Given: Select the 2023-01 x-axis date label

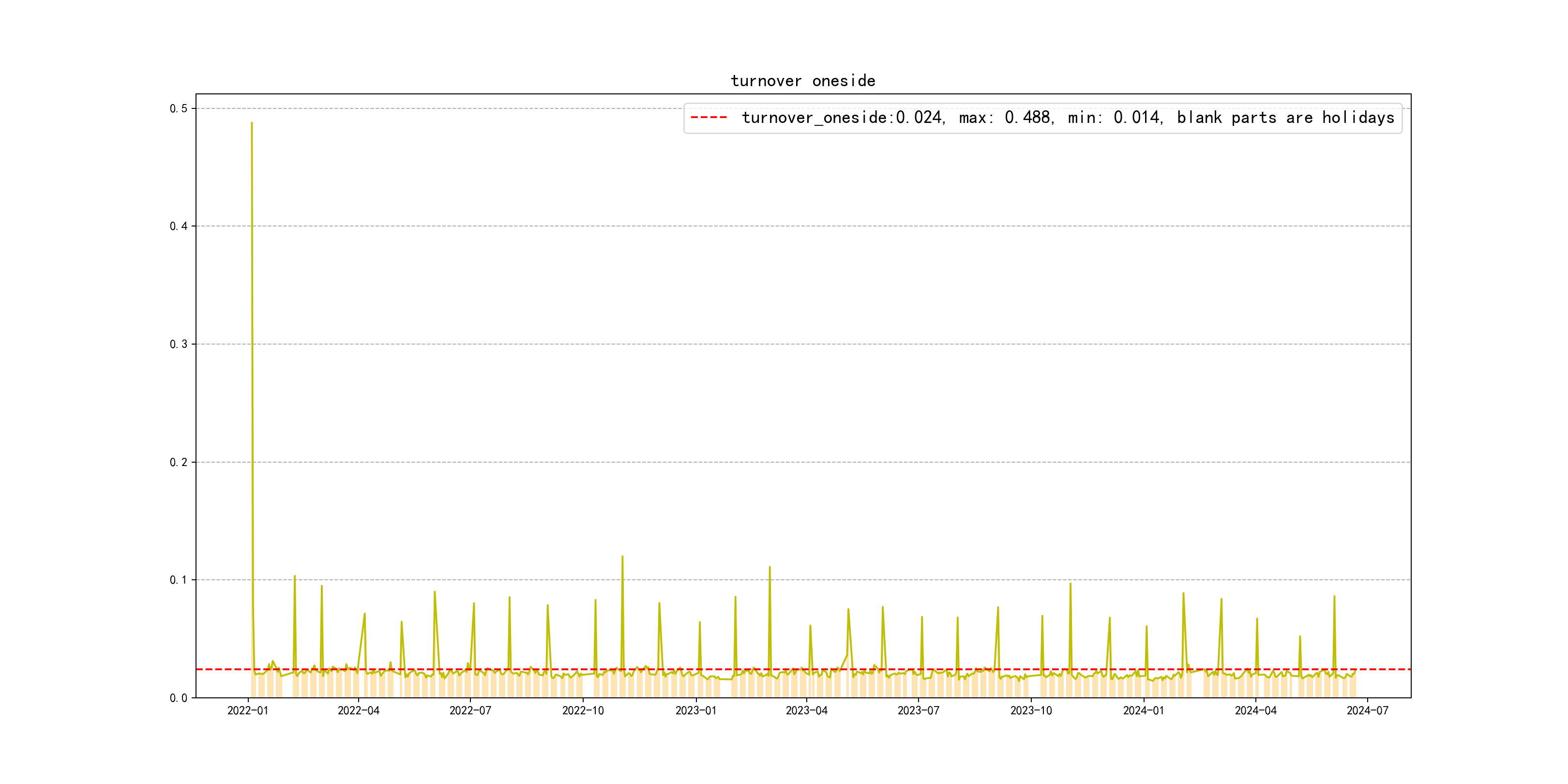Looking at the screenshot, I should tap(696, 710).
